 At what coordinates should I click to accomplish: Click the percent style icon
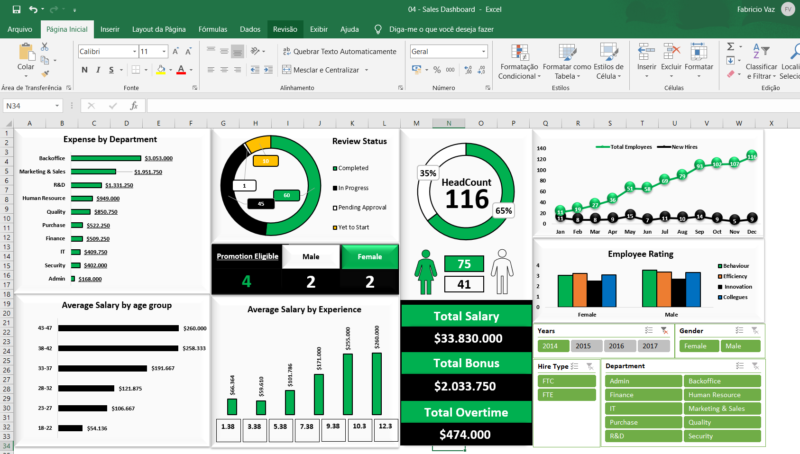(437, 70)
